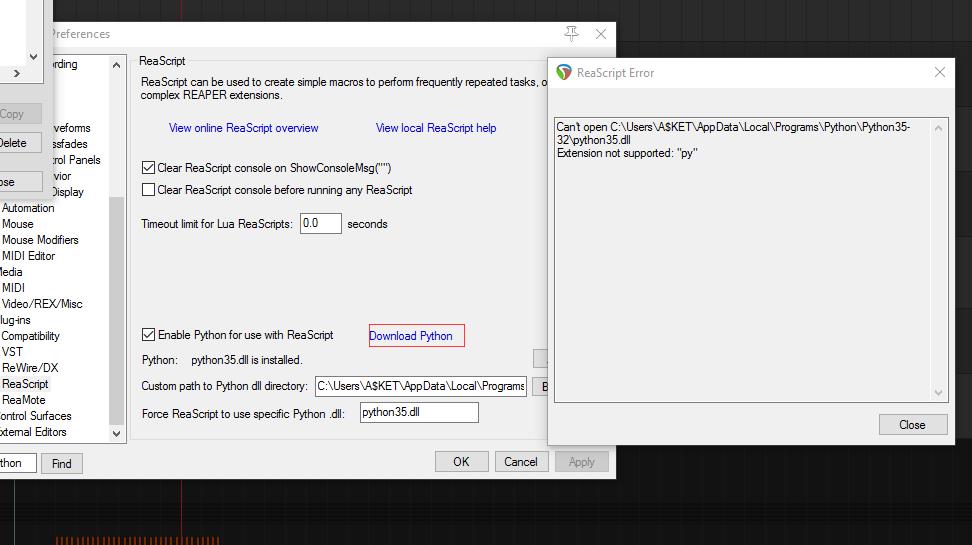This screenshot has width=972, height=545.
Task: Click the 'python35.dll is installed.' status text
Action: click(247, 360)
